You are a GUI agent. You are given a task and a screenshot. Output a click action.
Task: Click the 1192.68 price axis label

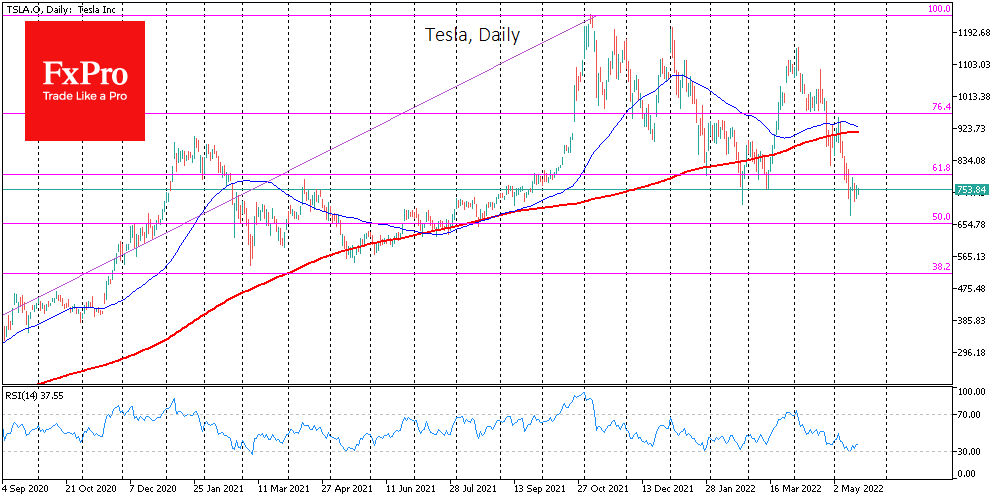pyautogui.click(x=973, y=33)
